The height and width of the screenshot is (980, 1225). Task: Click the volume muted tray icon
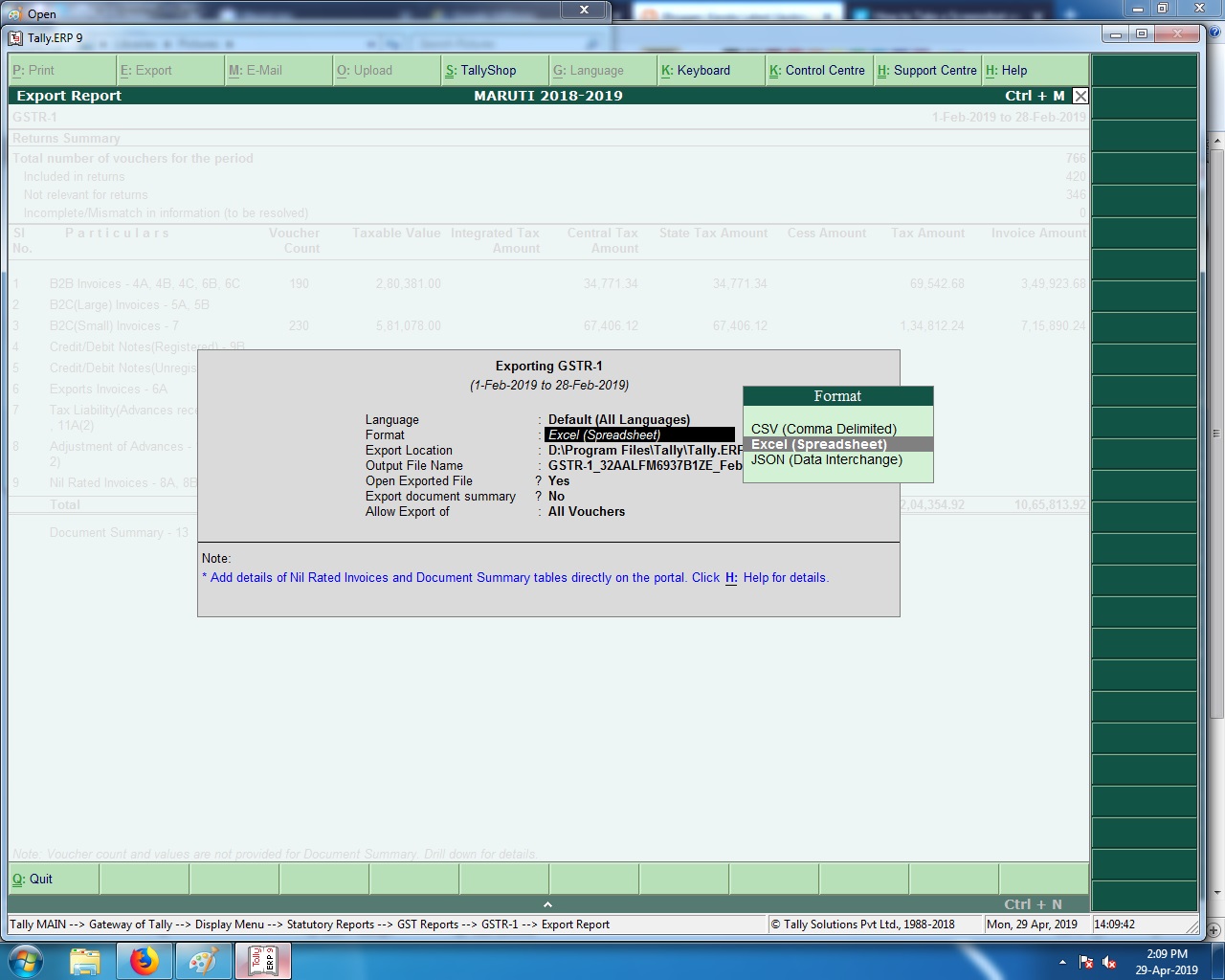[1110, 962]
